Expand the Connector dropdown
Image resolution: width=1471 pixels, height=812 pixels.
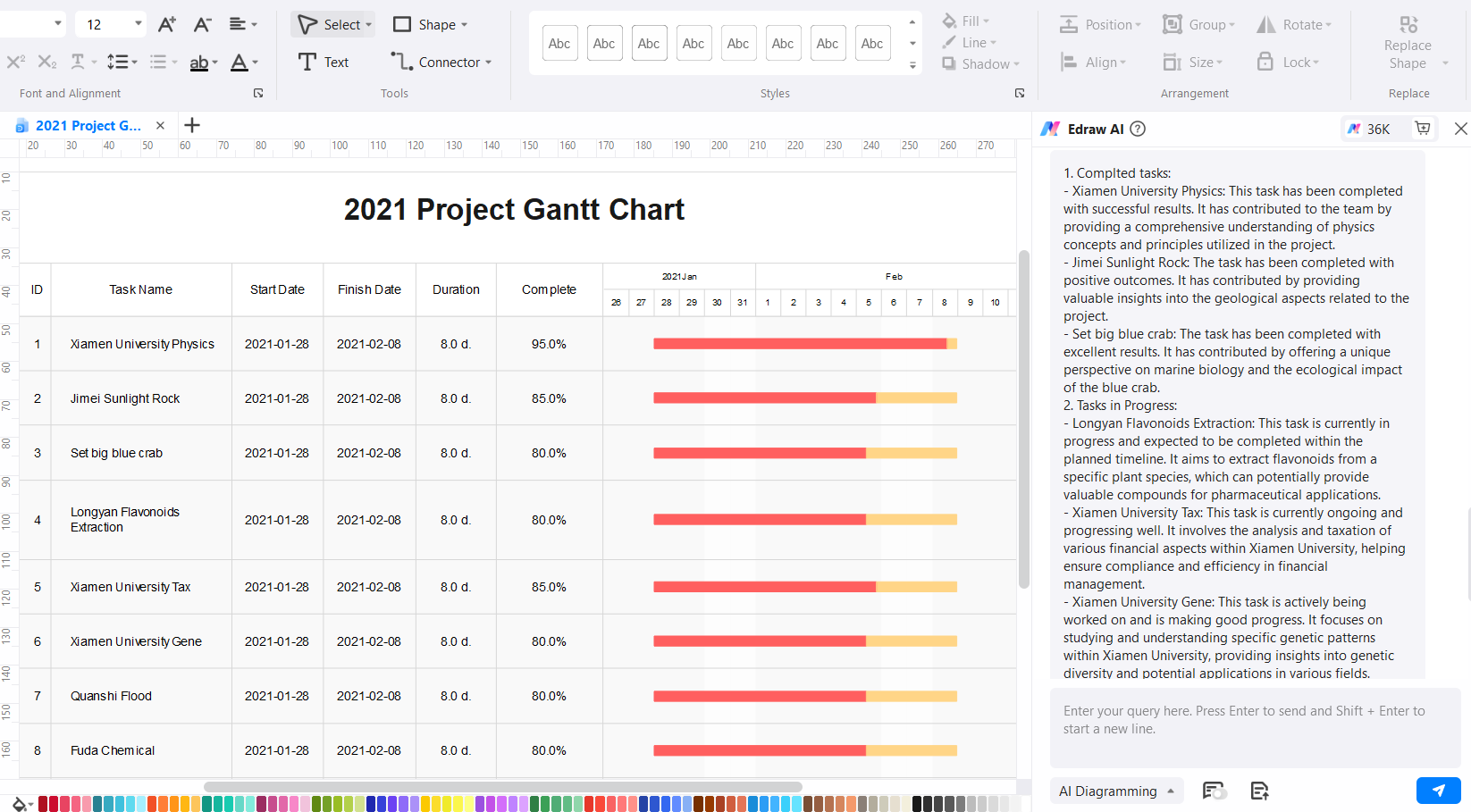(x=488, y=63)
